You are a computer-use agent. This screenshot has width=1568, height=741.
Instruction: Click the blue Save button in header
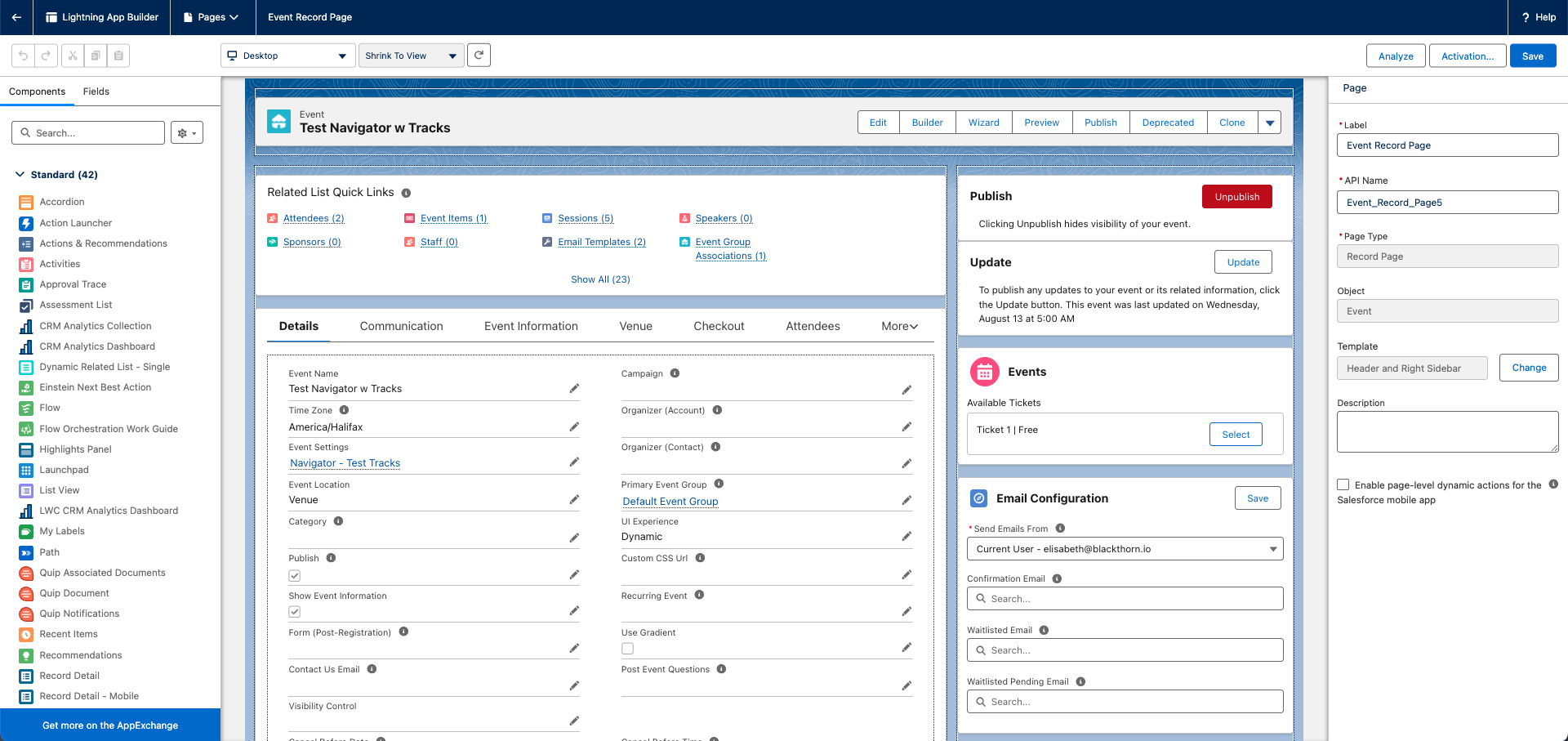click(1533, 56)
